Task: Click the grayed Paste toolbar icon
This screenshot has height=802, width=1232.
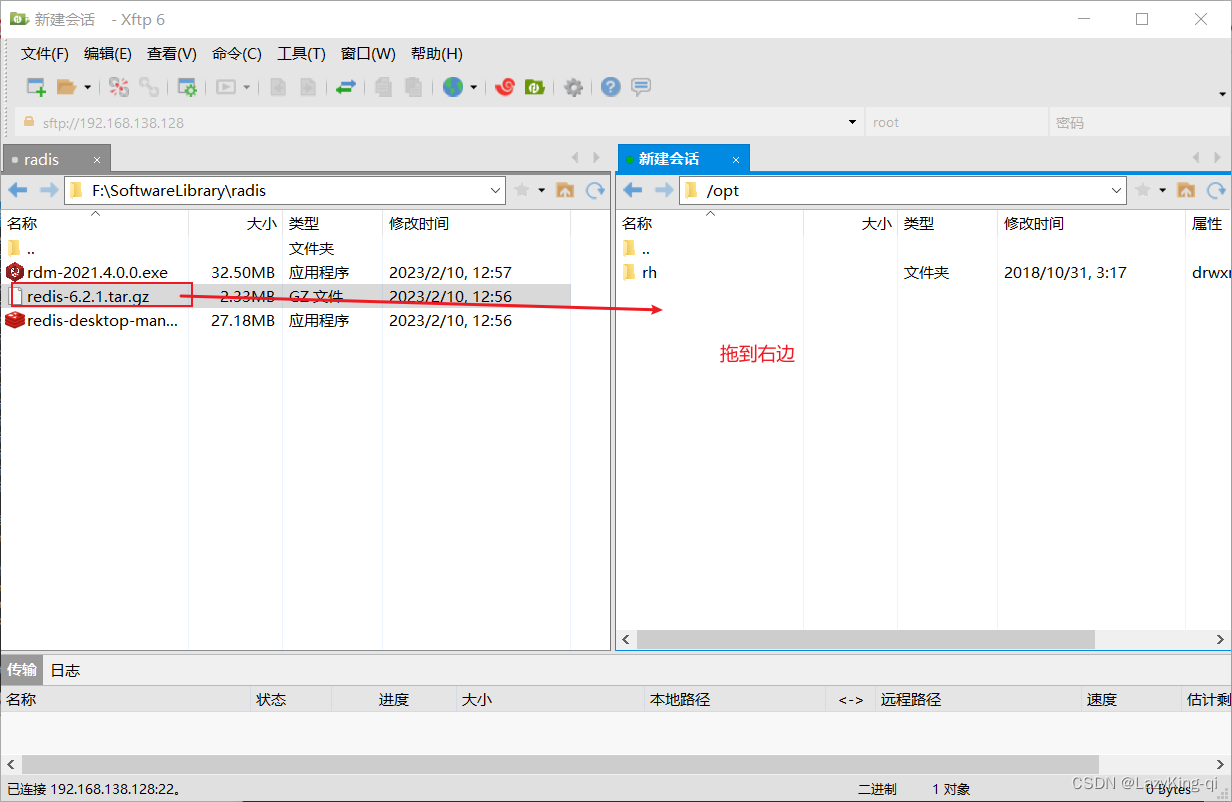Action: click(x=413, y=87)
